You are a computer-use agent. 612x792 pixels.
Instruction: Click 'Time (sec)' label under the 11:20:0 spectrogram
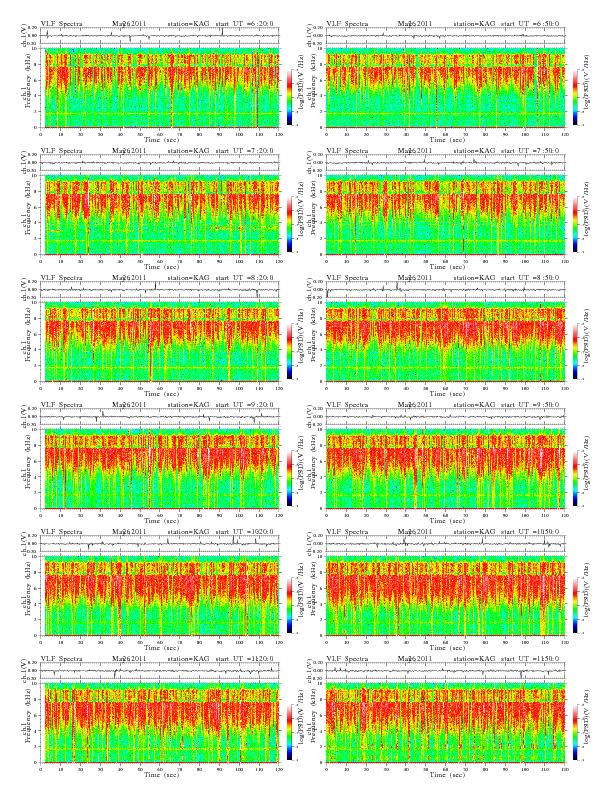pos(162,774)
